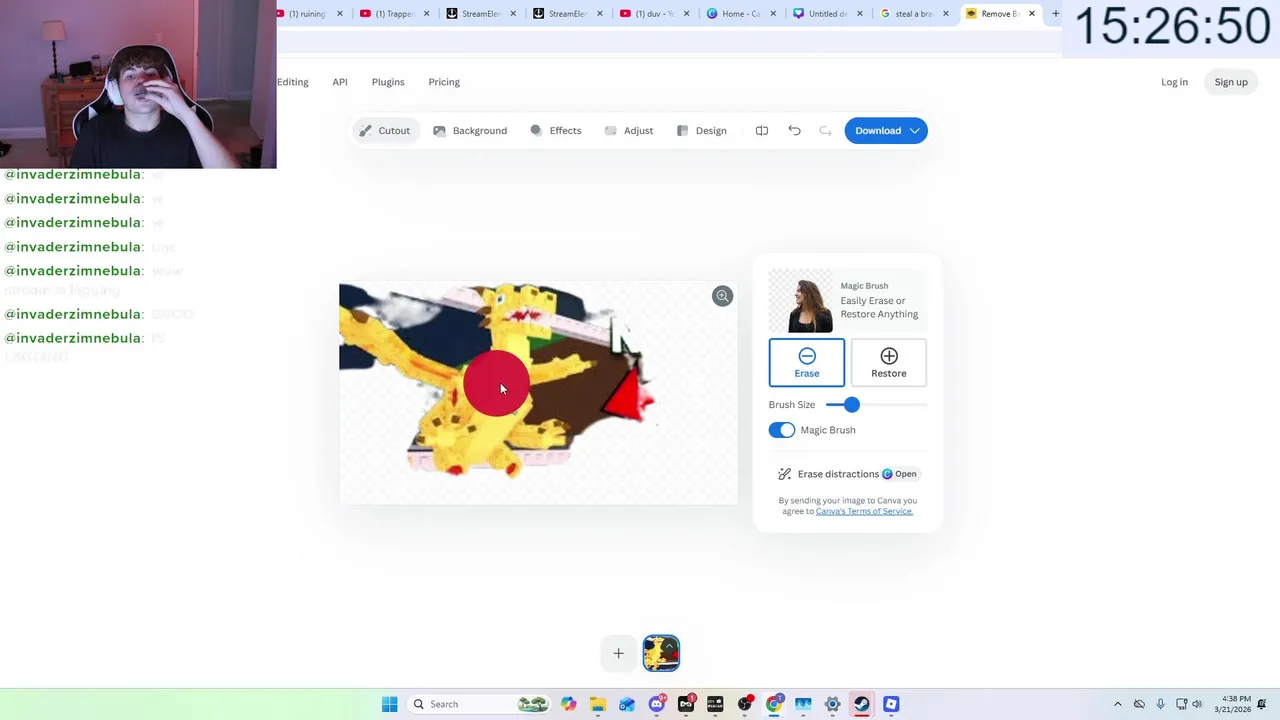Click the Cutout brush icon
The width and height of the screenshot is (1280, 720).
point(365,131)
